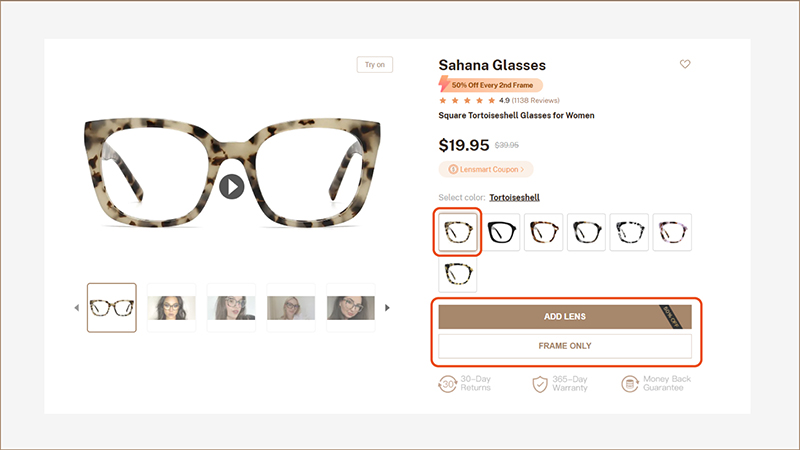Open the Lensmart Coupon dropdown
Viewport: 800px width, 450px height.
pos(486,170)
